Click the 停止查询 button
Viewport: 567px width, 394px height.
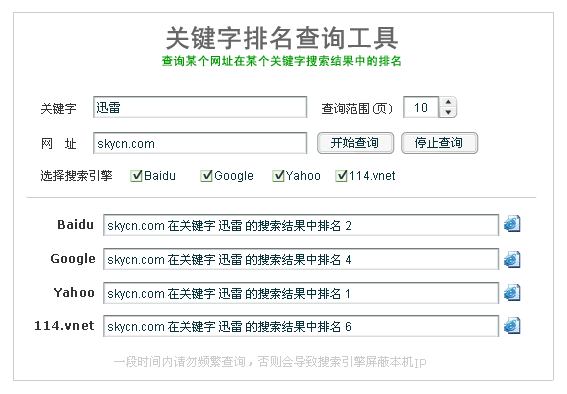(x=439, y=143)
